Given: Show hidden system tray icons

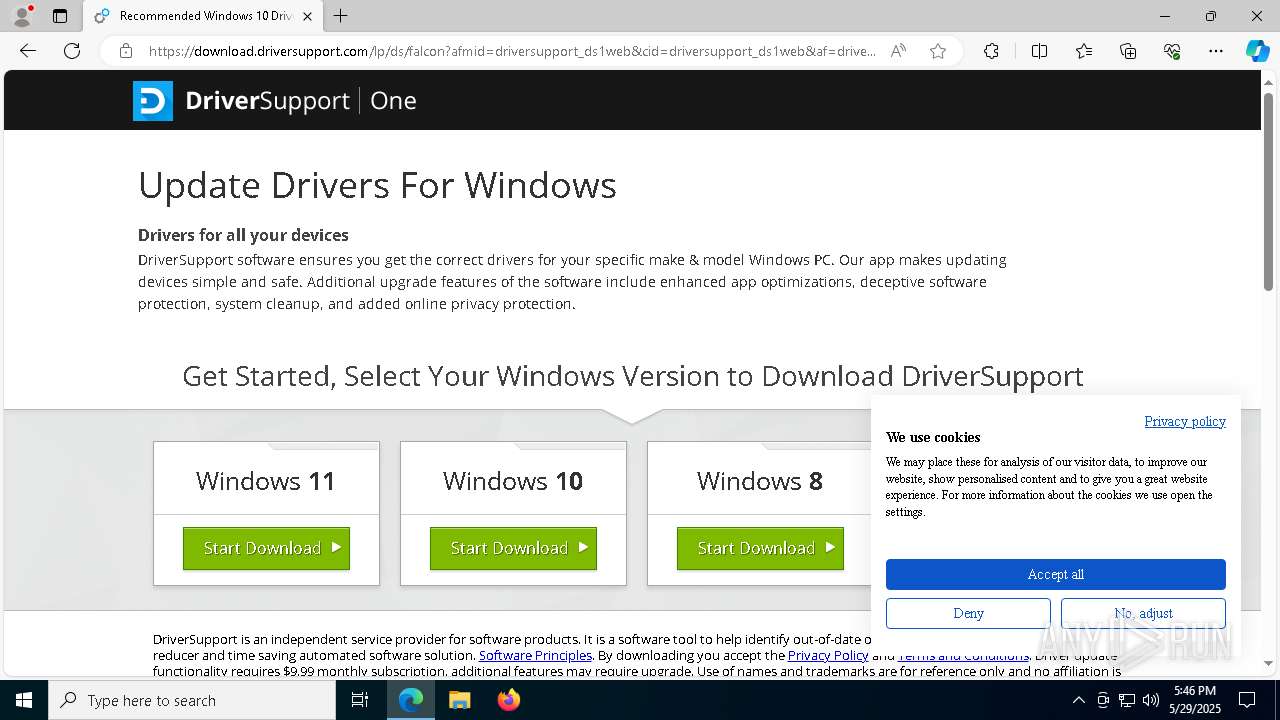Looking at the screenshot, I should coord(1078,700).
